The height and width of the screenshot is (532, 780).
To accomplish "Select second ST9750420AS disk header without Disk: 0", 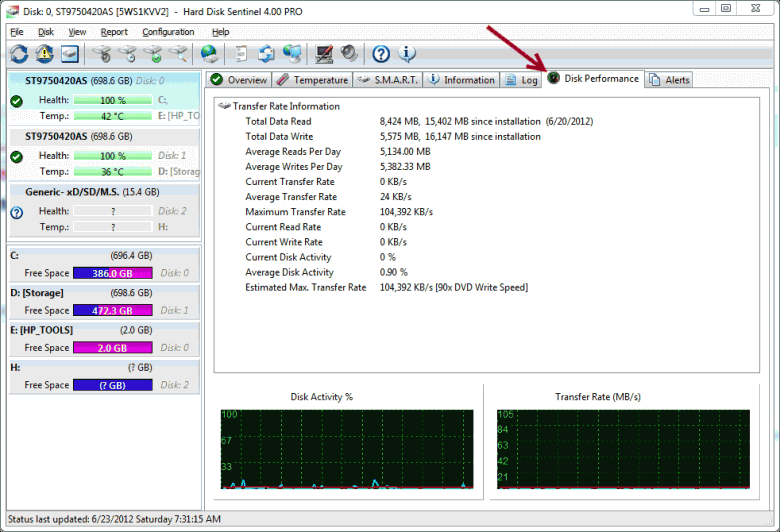I will coord(104,136).
